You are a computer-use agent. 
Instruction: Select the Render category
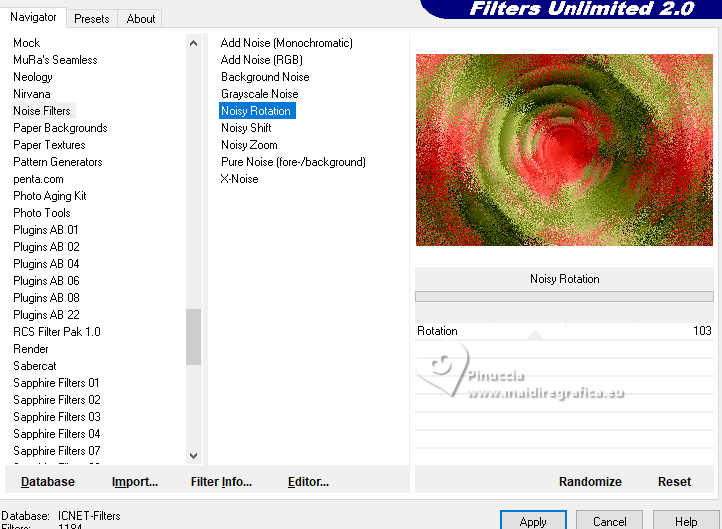click(x=31, y=349)
